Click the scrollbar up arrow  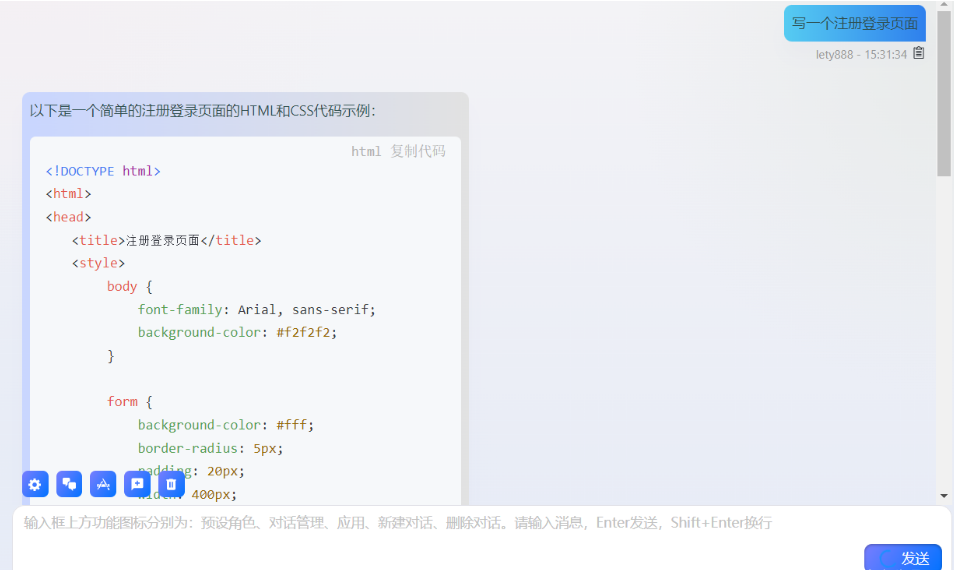point(944,5)
